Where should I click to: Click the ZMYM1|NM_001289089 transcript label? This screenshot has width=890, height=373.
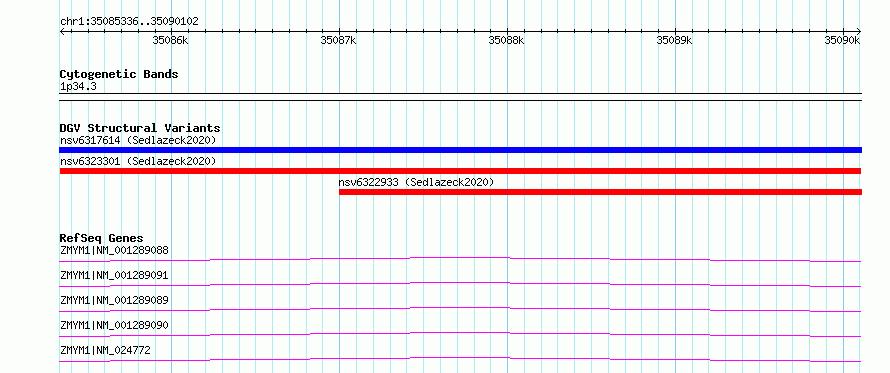click(114, 300)
